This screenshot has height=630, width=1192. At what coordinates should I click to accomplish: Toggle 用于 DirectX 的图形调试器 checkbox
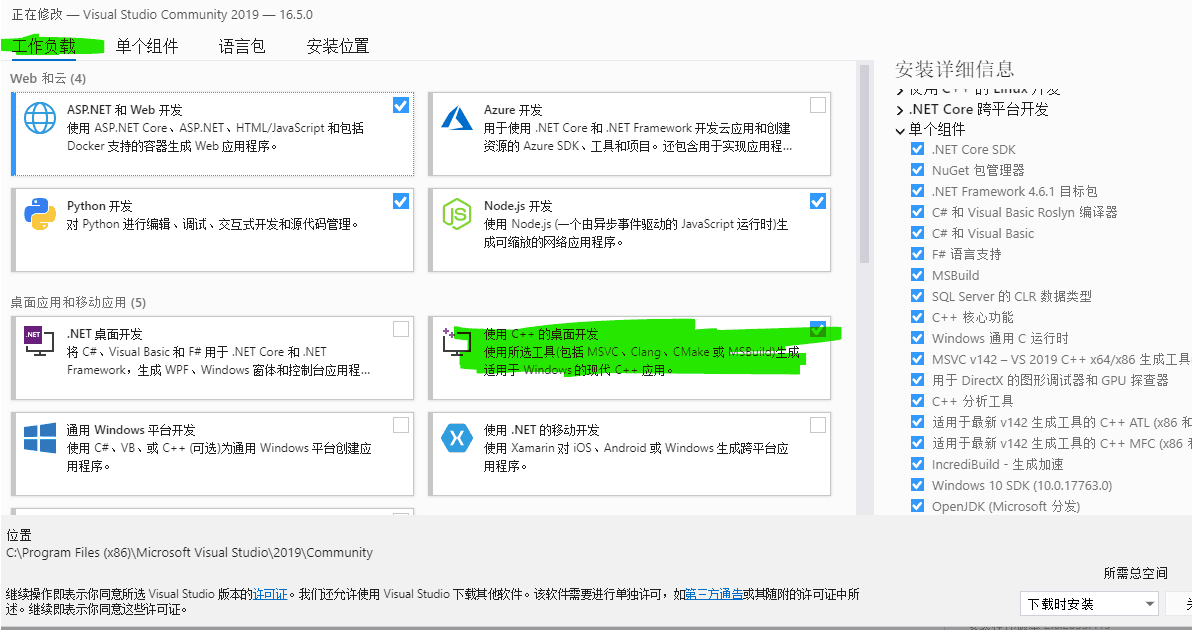pyautogui.click(x=918, y=380)
